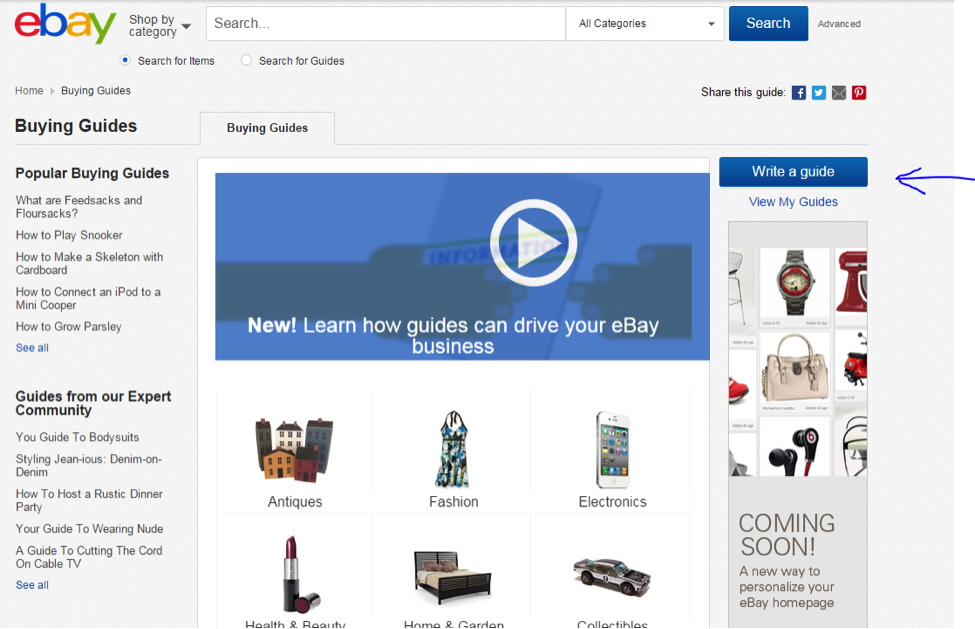Click the blue Search button
The image size is (975, 629).
click(768, 24)
